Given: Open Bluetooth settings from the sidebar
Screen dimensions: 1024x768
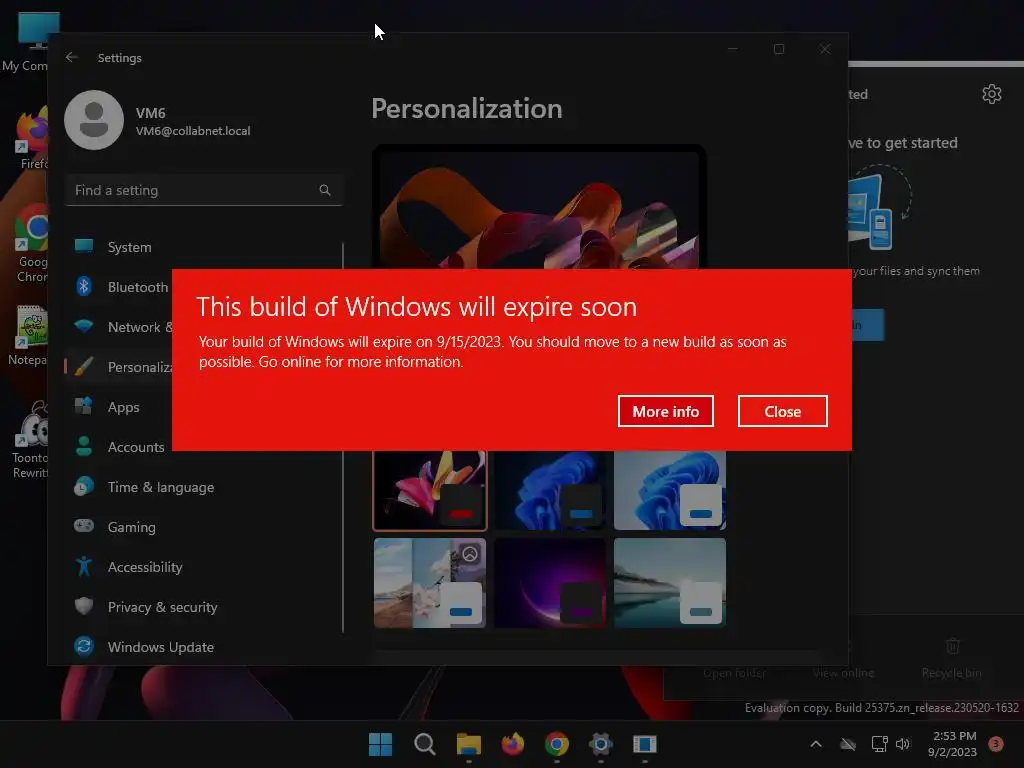Looking at the screenshot, I should [x=119, y=287].
